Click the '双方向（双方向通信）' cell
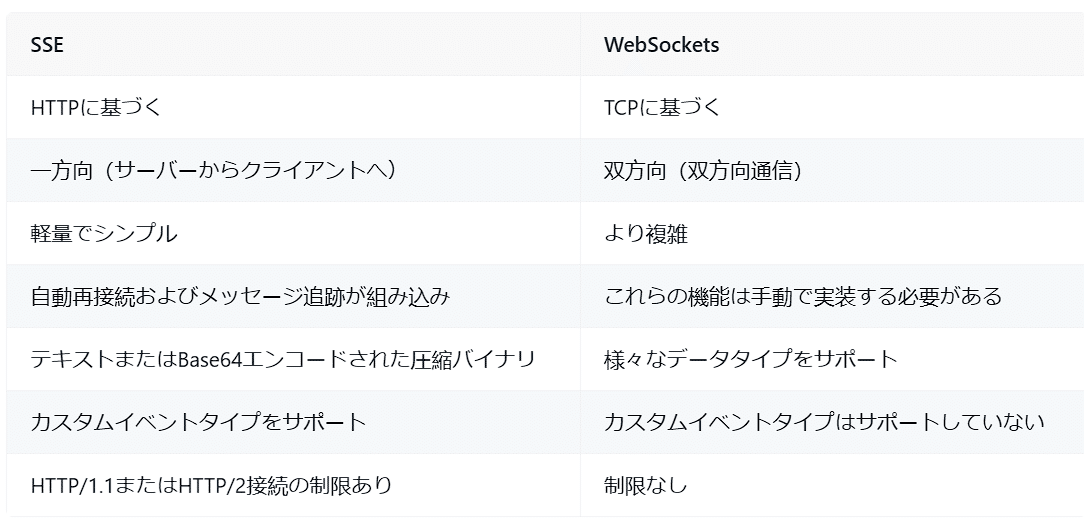This screenshot has height=523, width=1084. [x=832, y=170]
